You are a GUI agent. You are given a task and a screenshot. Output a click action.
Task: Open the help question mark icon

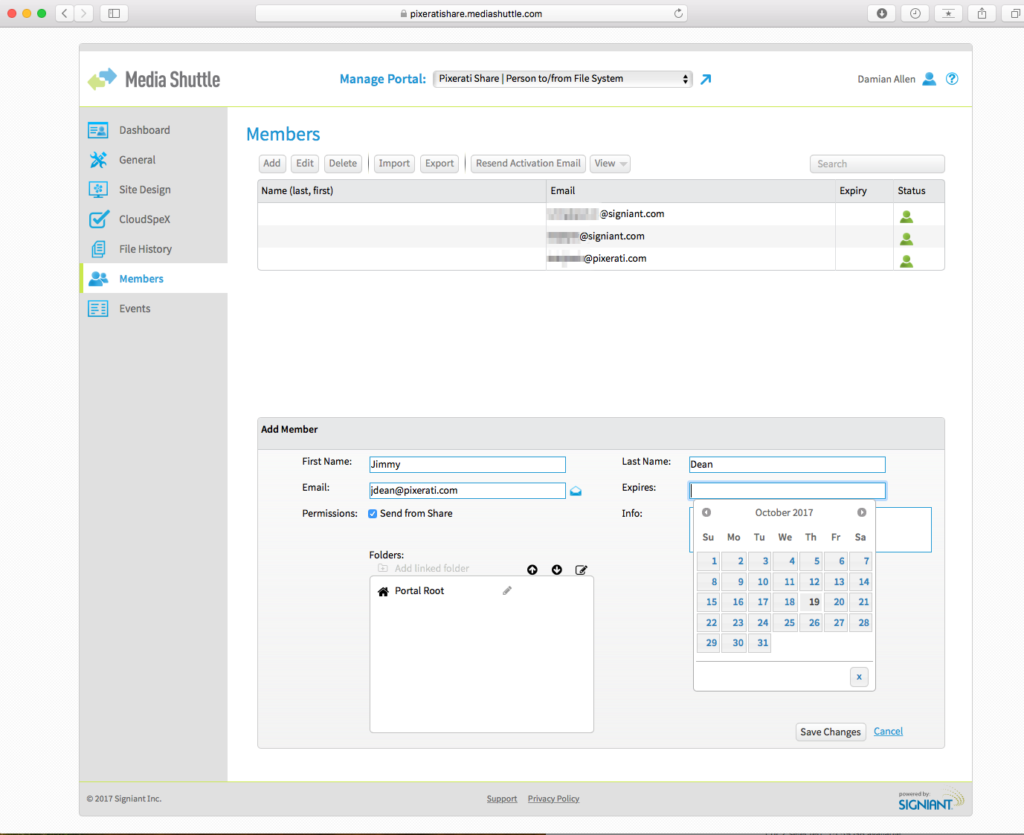pyautogui.click(x=952, y=79)
